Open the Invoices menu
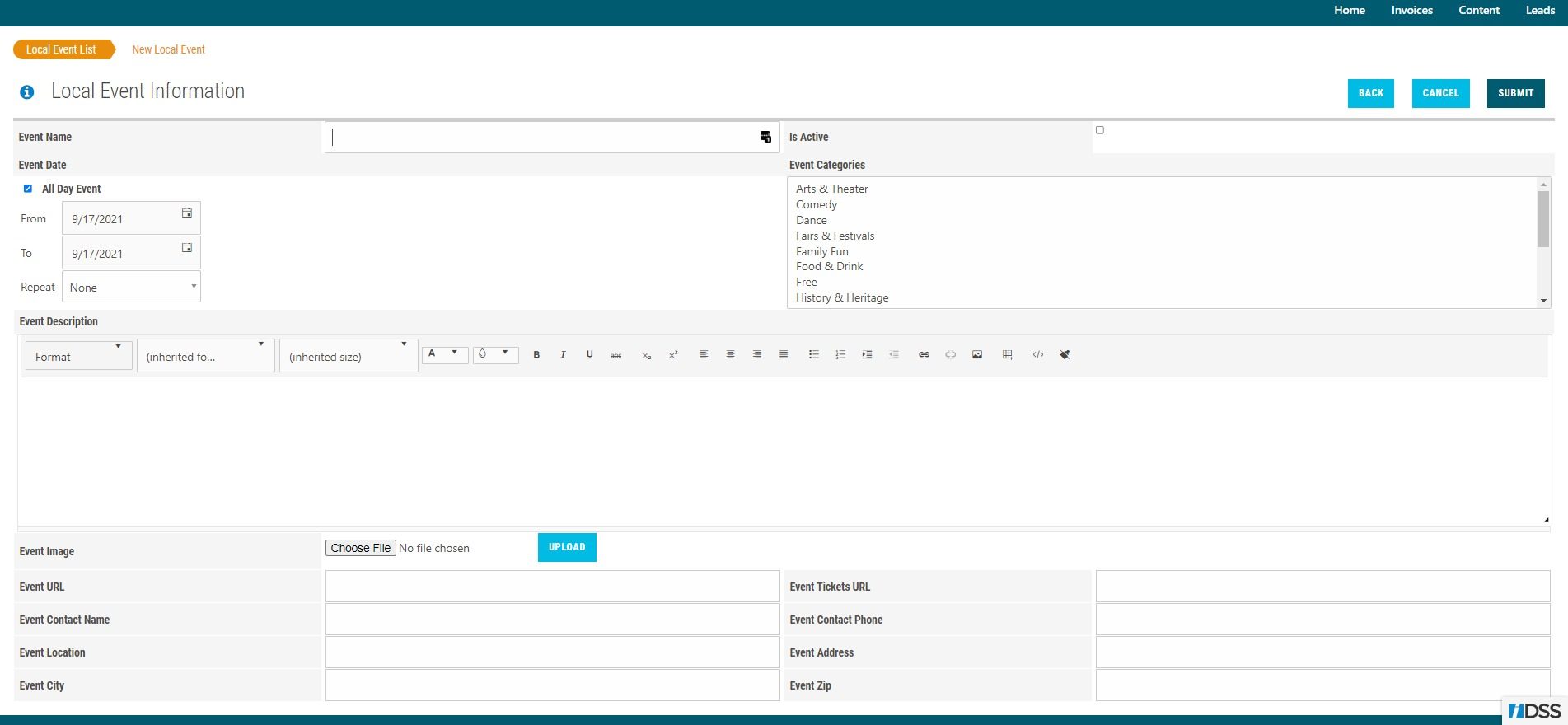1568x725 pixels. tap(1411, 11)
